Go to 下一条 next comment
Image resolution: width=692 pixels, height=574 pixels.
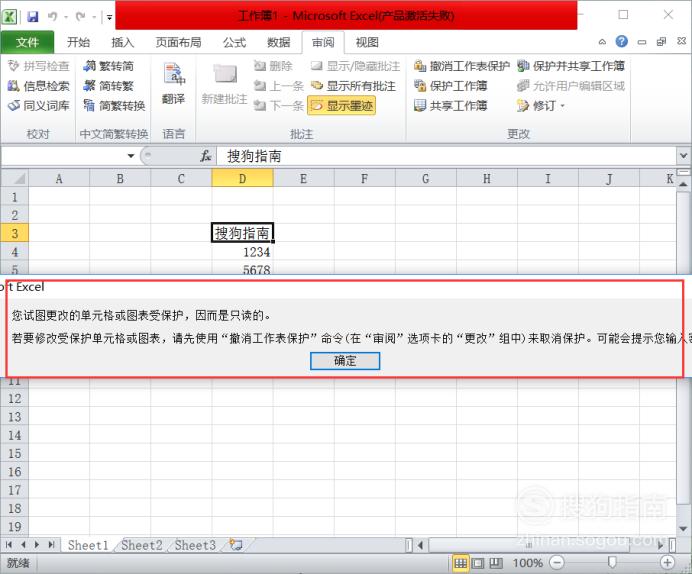(x=279, y=106)
